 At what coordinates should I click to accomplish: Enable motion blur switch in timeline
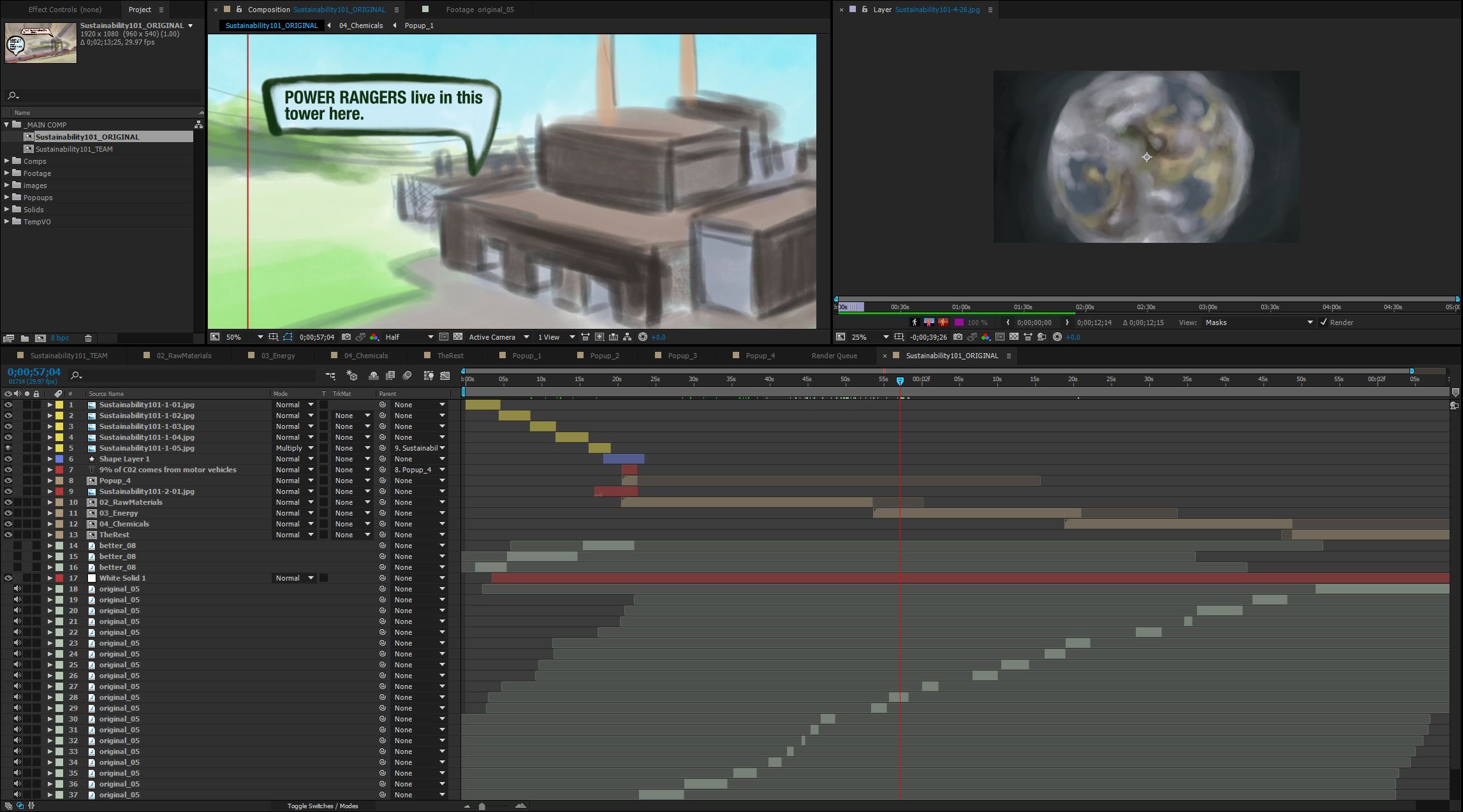point(408,376)
